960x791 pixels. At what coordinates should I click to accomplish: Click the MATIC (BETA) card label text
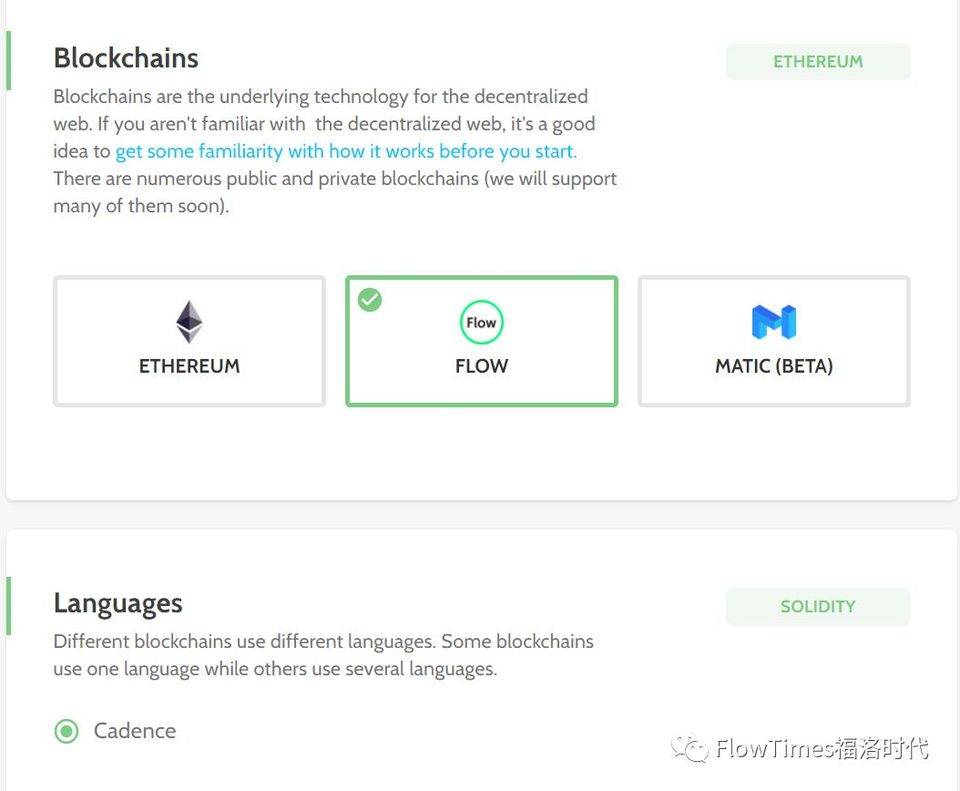772,366
